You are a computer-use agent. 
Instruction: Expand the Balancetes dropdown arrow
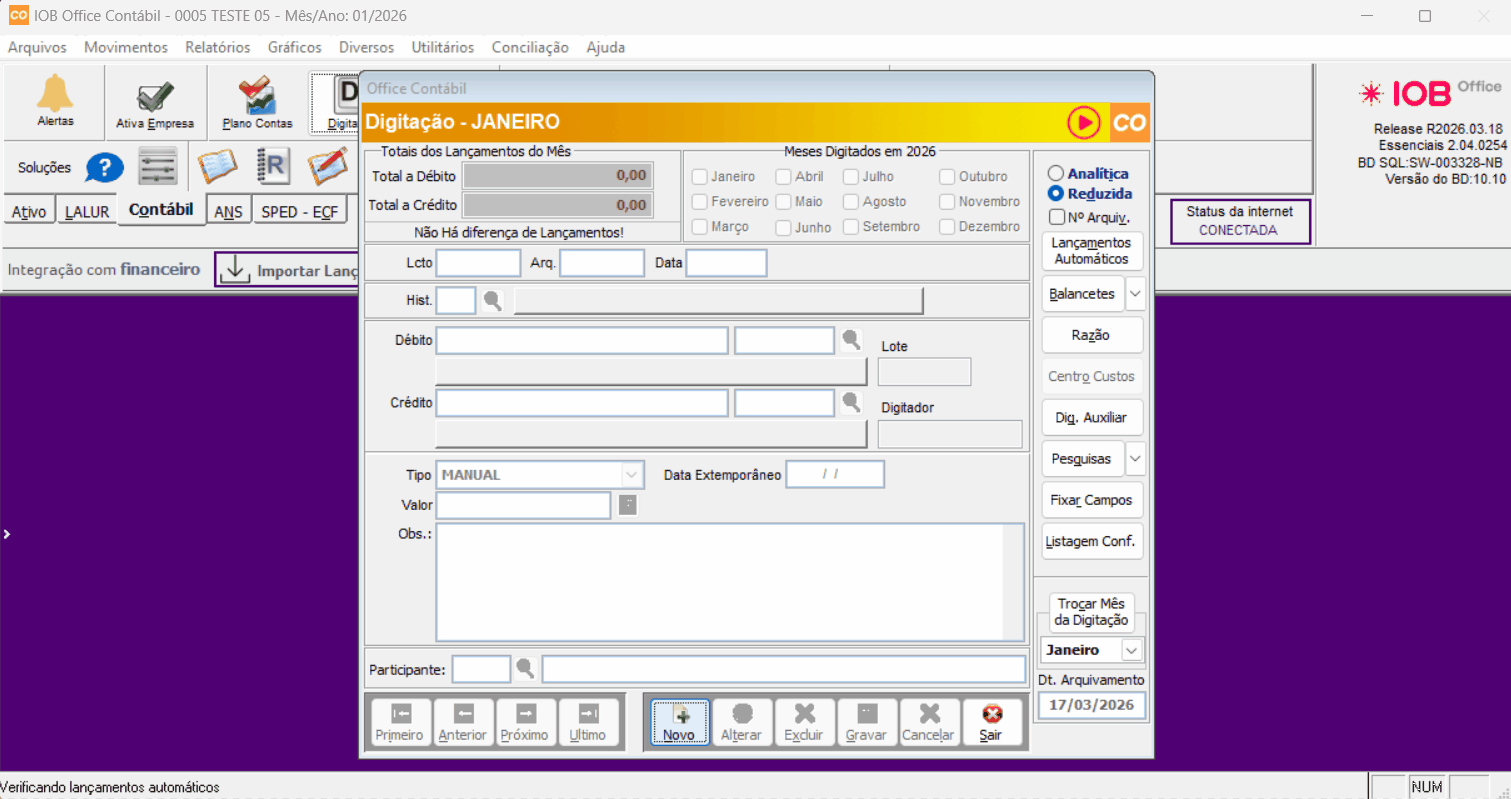[x=1135, y=294]
